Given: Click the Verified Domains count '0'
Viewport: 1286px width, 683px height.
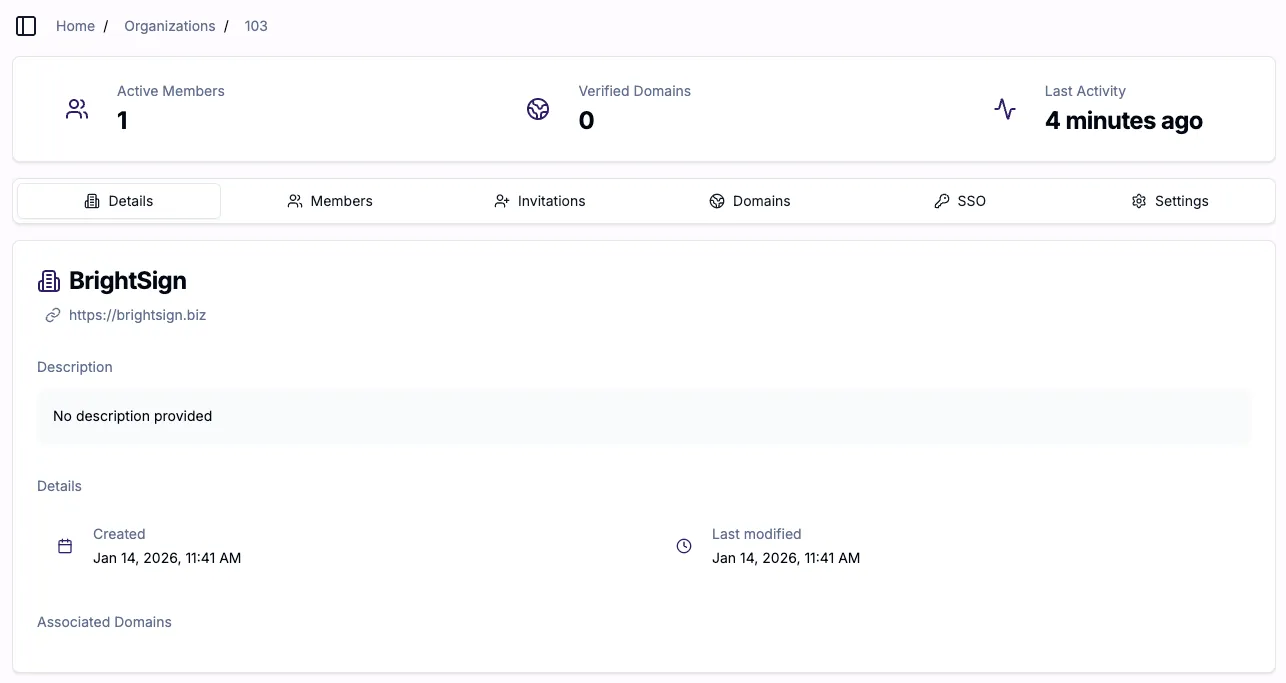Looking at the screenshot, I should coord(586,121).
